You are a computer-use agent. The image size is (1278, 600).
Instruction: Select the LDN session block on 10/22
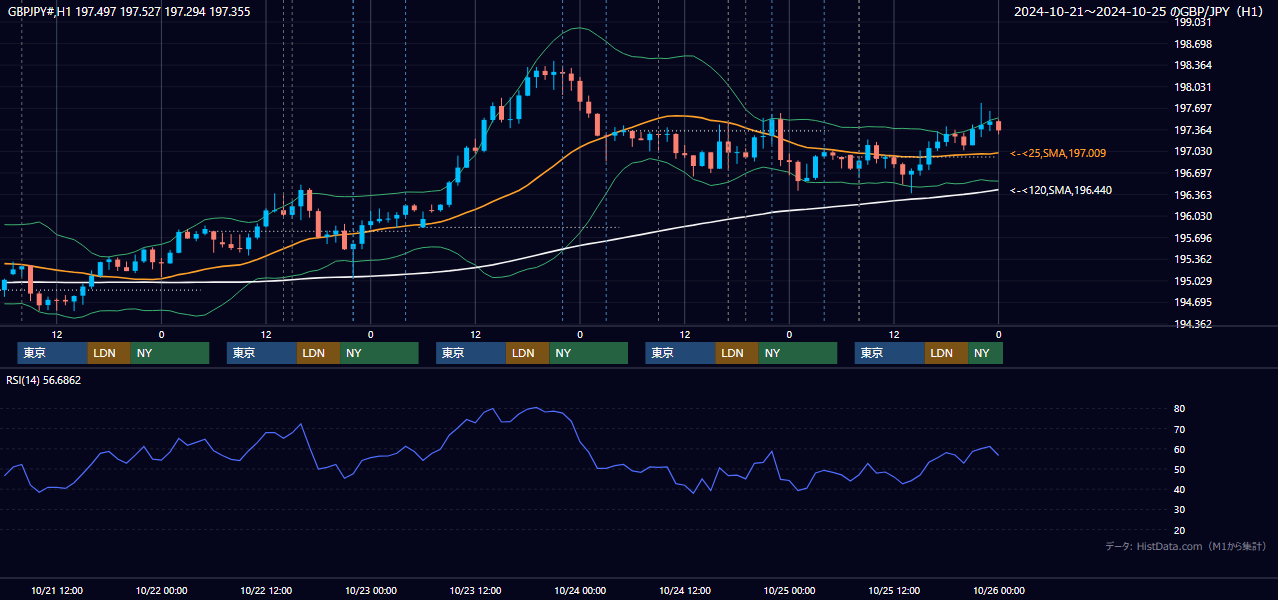[x=318, y=353]
